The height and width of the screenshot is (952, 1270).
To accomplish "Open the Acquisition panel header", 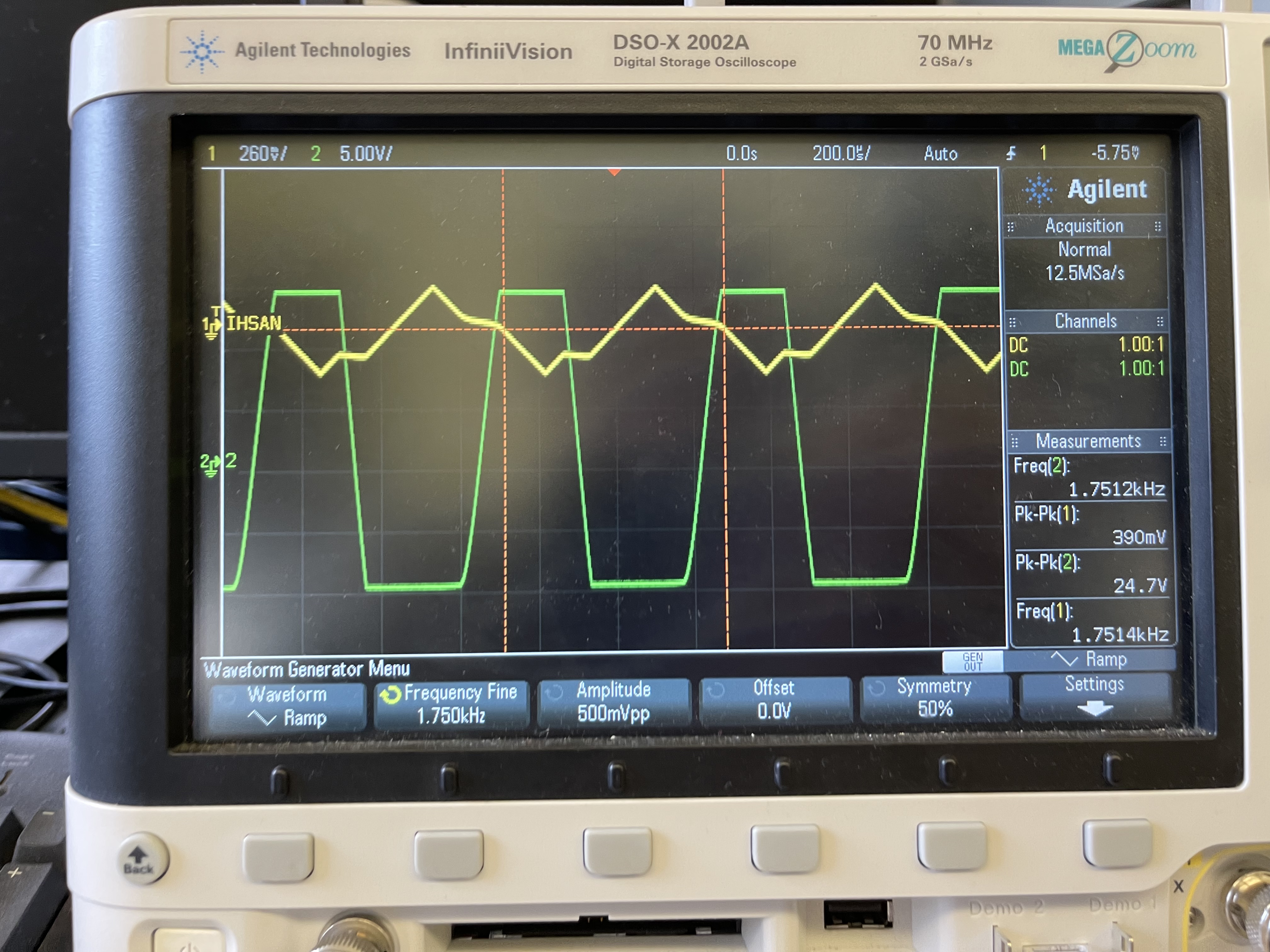I will click(1084, 226).
